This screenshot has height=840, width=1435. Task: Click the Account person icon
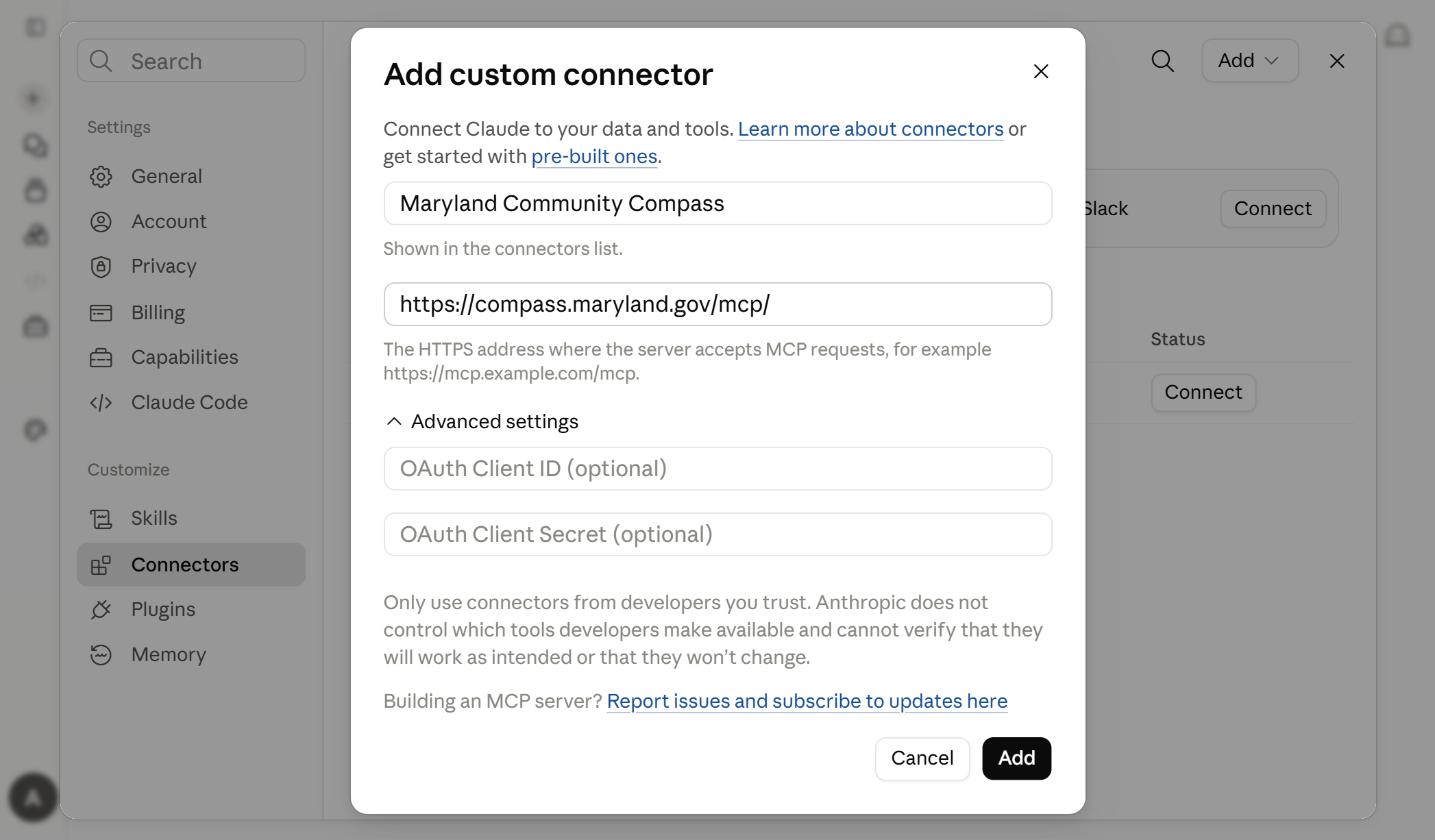[x=101, y=222]
